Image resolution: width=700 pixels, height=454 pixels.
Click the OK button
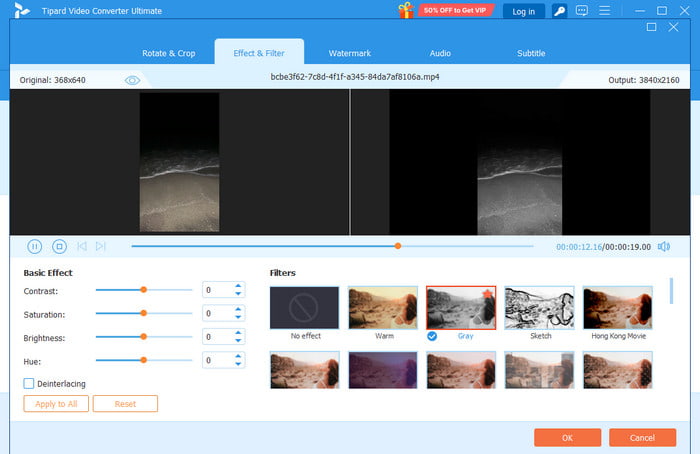tap(567, 437)
